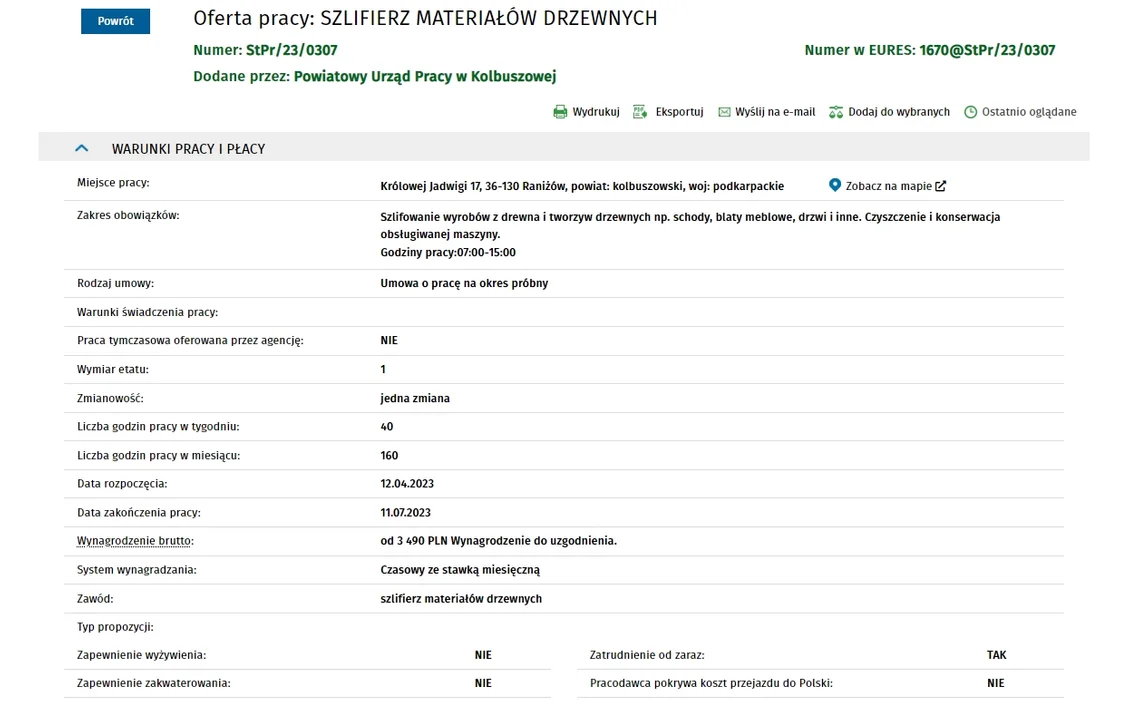Image resolution: width=1139 pixels, height=720 pixels.
Task: Click the Miejsce pracy label
Action: pos(113,182)
